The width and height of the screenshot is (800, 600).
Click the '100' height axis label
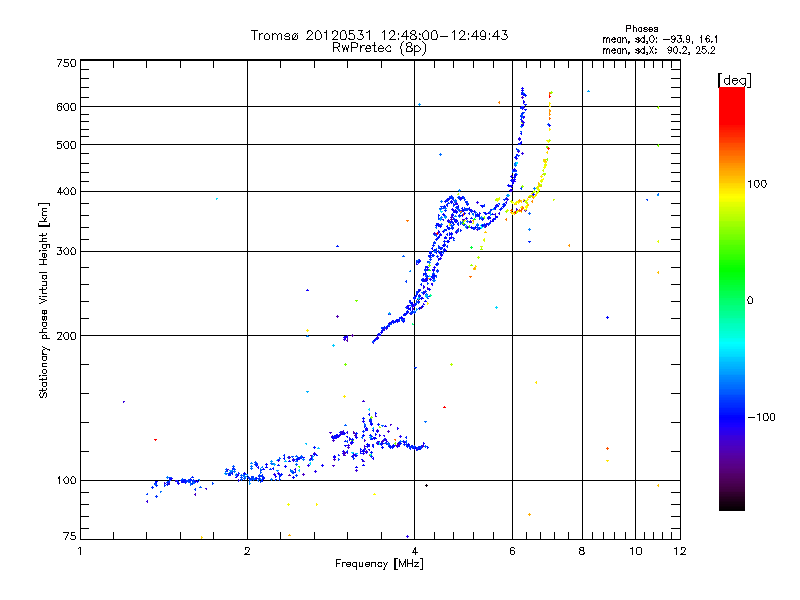66,481
